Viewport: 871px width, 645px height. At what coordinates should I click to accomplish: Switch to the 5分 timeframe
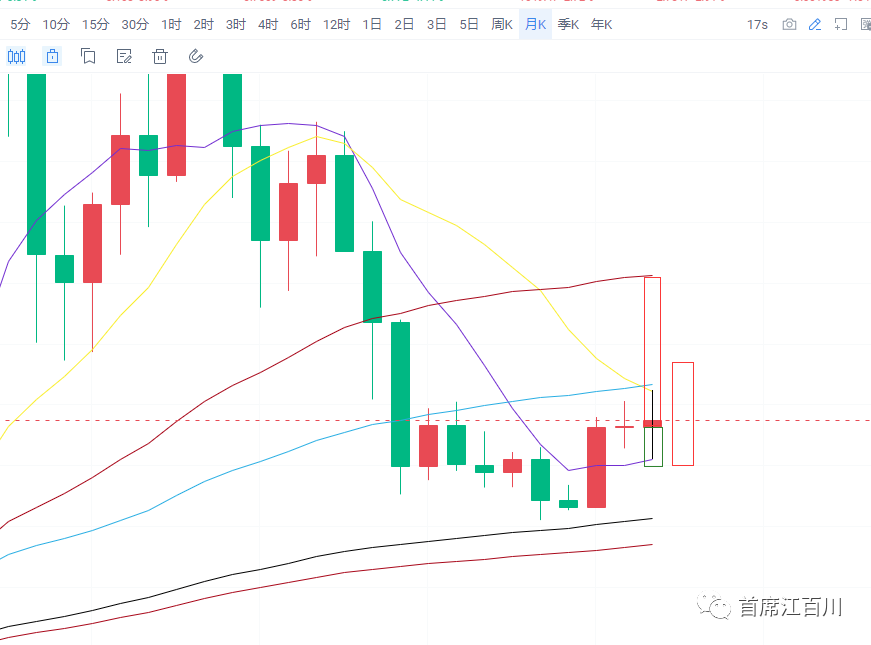(x=20, y=24)
